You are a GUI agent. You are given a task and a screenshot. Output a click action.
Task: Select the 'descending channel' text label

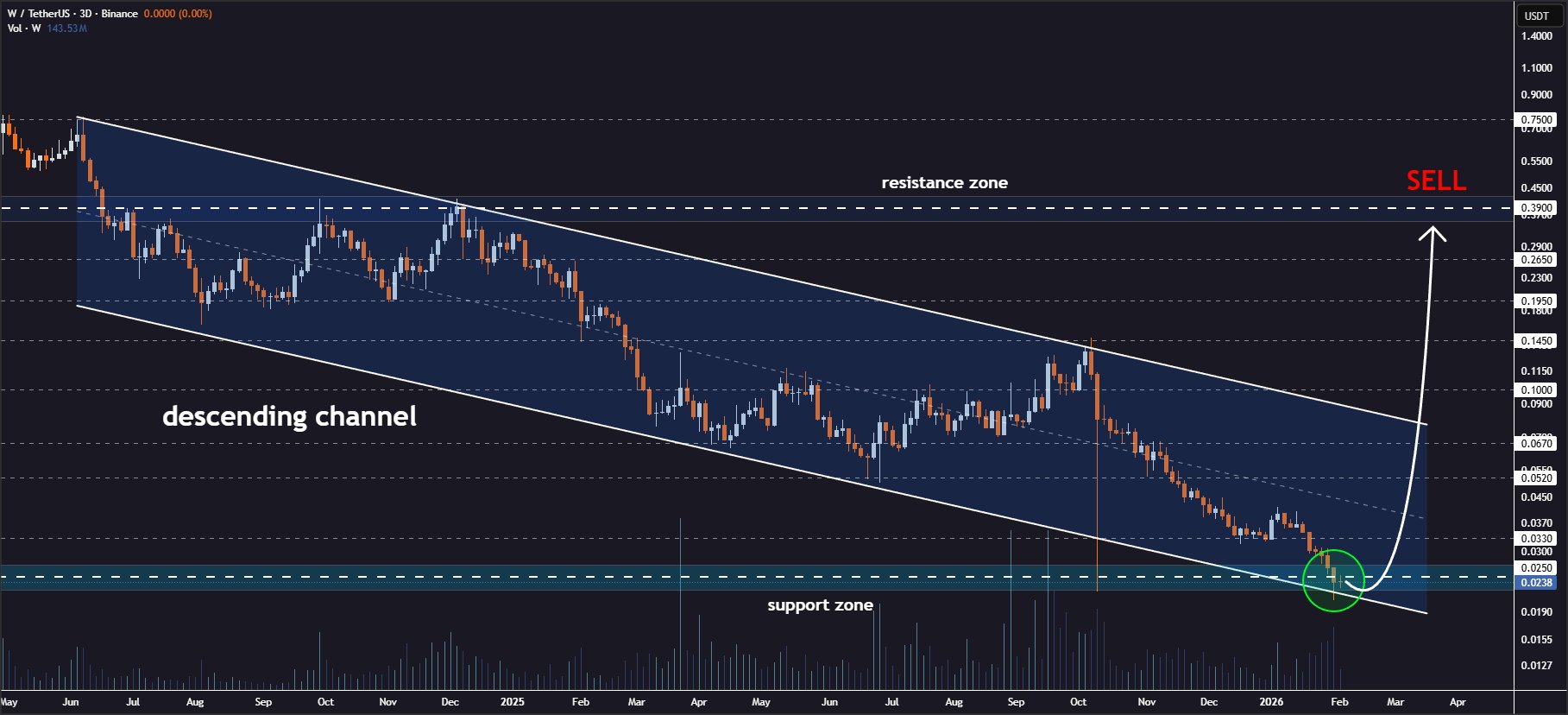[289, 416]
